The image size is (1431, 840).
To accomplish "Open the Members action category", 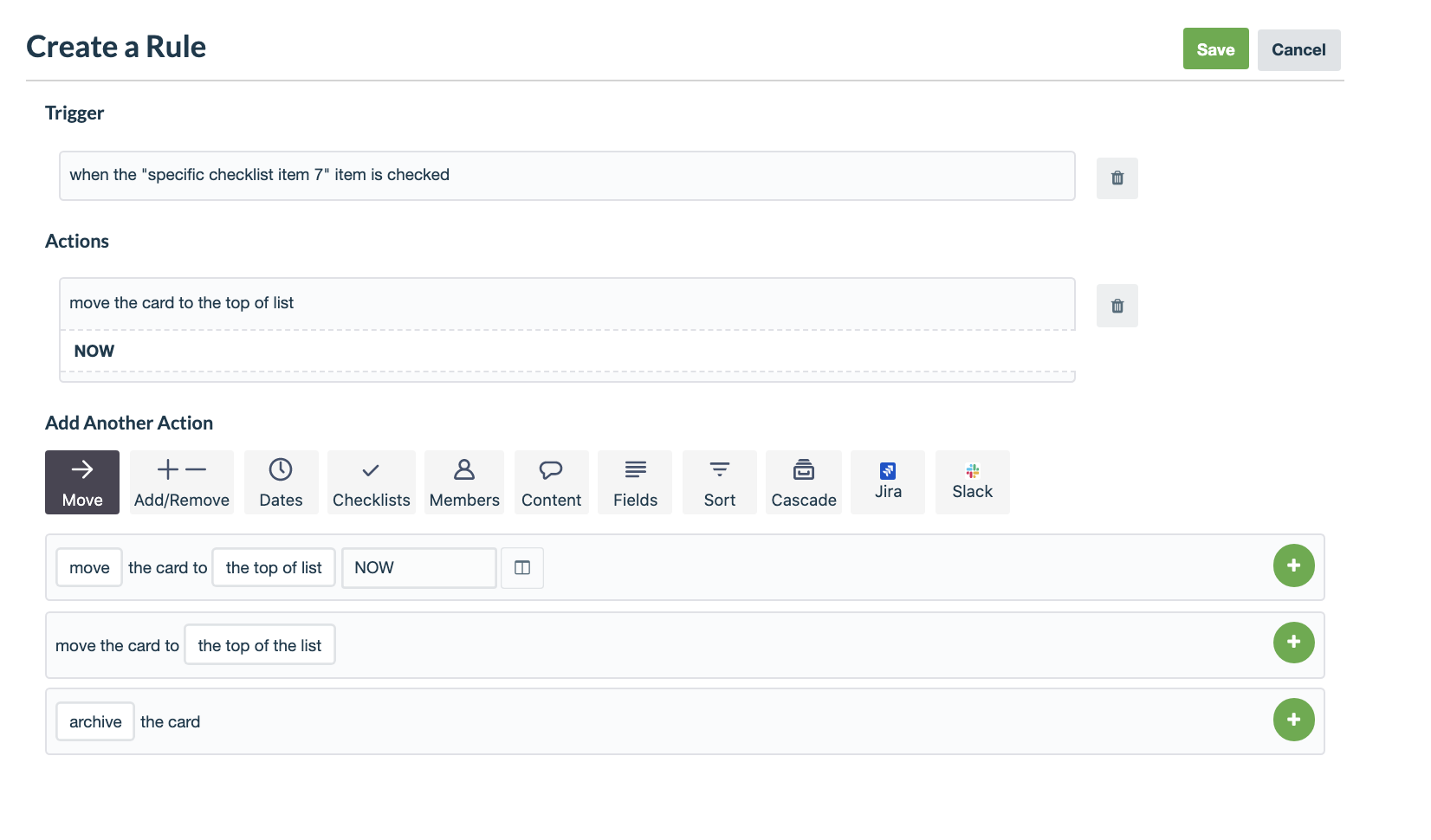I will [464, 481].
